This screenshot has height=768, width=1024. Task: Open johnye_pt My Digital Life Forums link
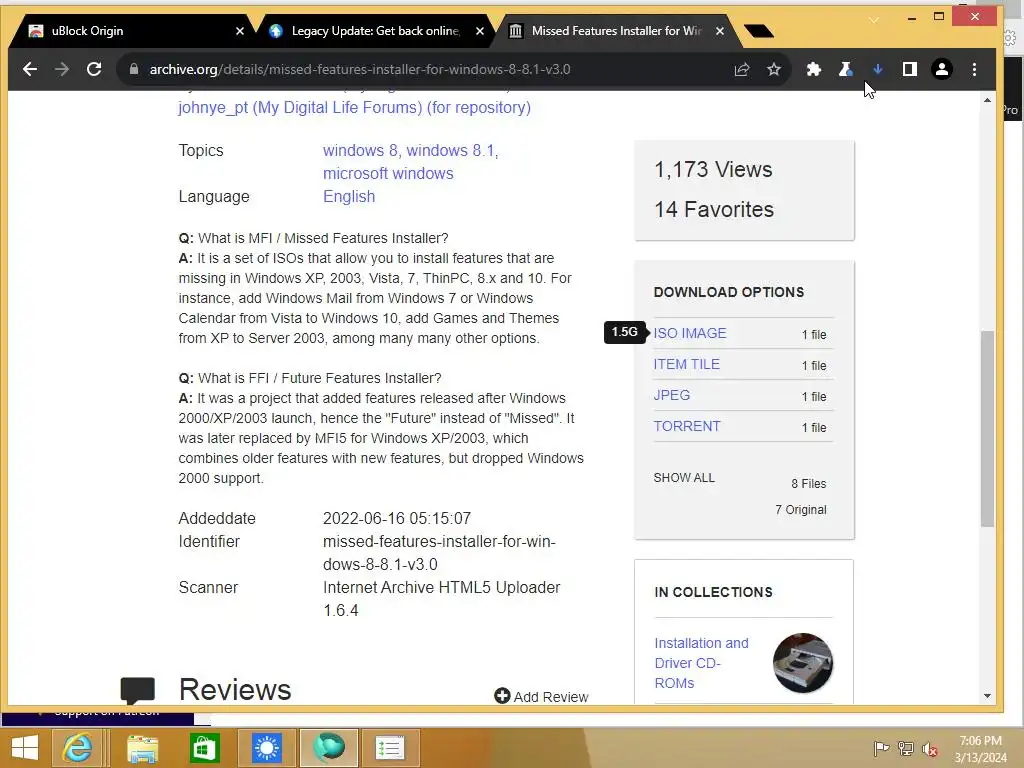[354, 107]
